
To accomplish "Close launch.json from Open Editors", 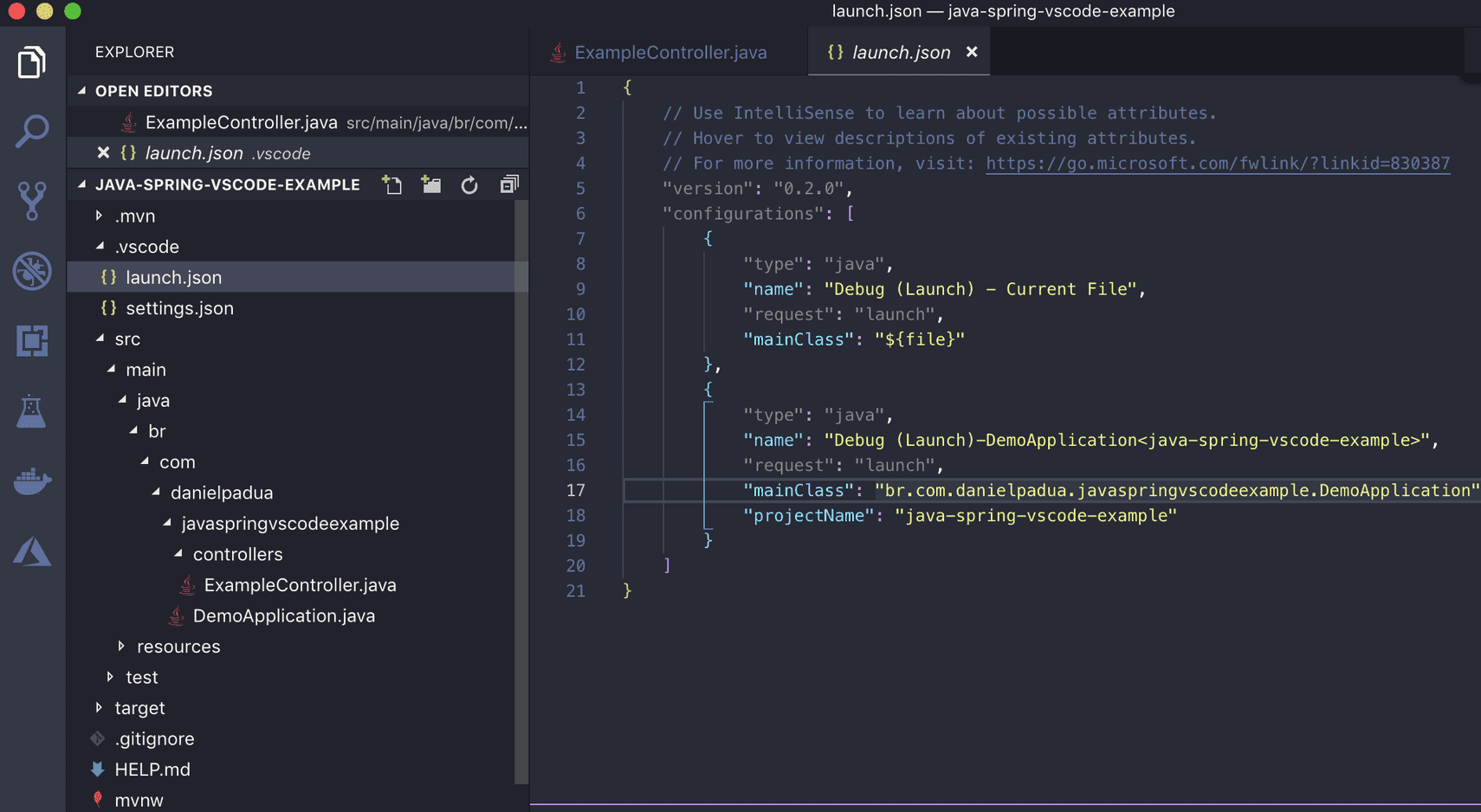I will [x=103, y=152].
